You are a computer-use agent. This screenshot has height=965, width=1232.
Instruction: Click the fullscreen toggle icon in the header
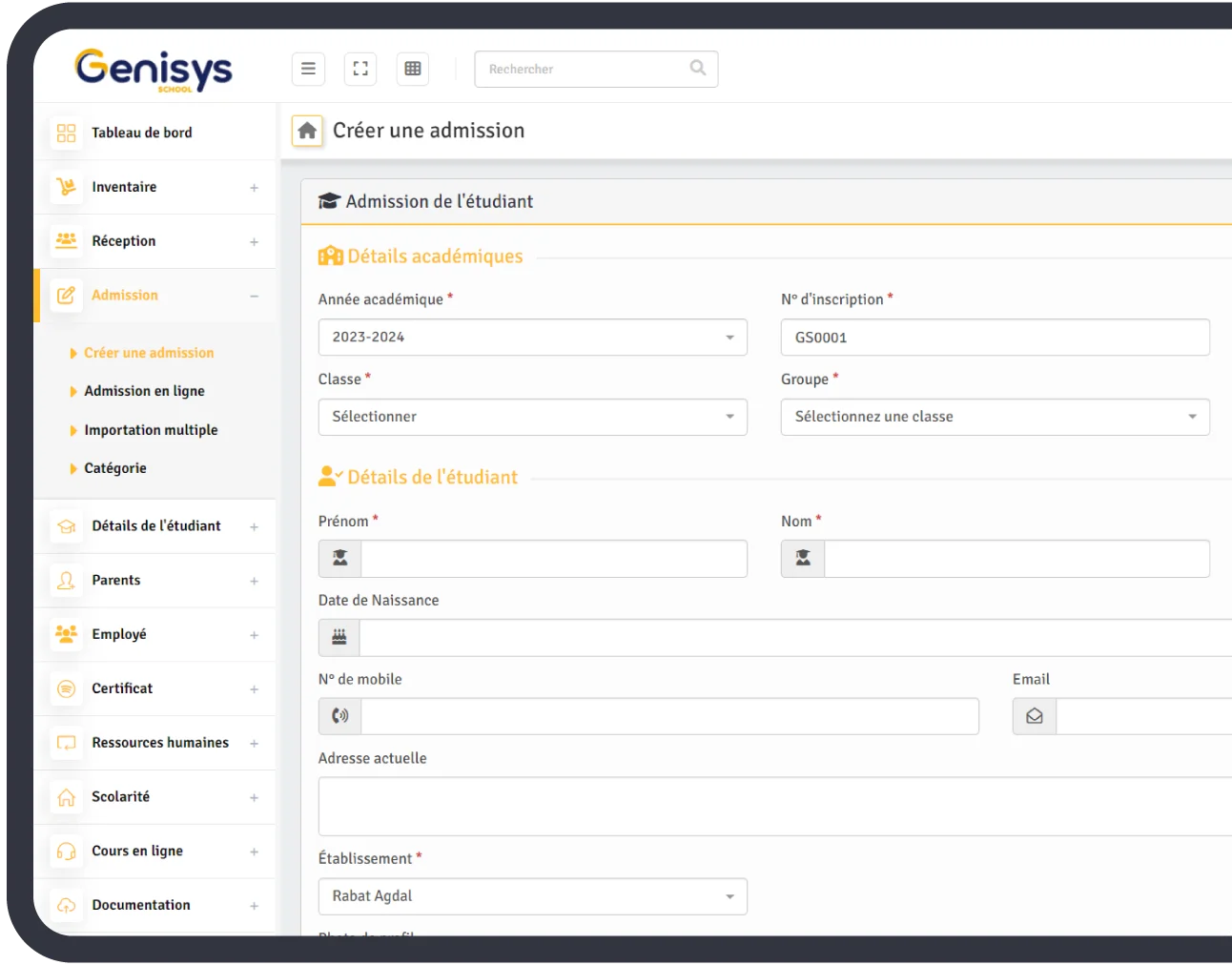[359, 68]
